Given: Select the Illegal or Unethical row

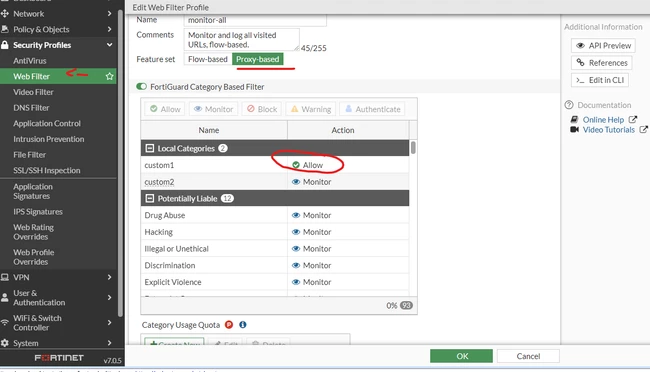Looking at the screenshot, I should pos(274,249).
